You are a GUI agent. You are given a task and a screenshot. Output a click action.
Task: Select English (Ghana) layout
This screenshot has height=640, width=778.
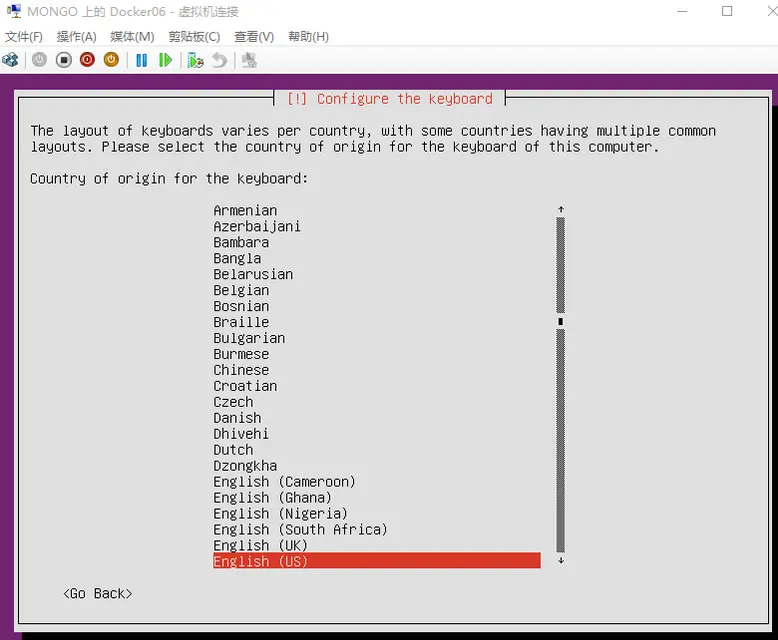click(272, 498)
